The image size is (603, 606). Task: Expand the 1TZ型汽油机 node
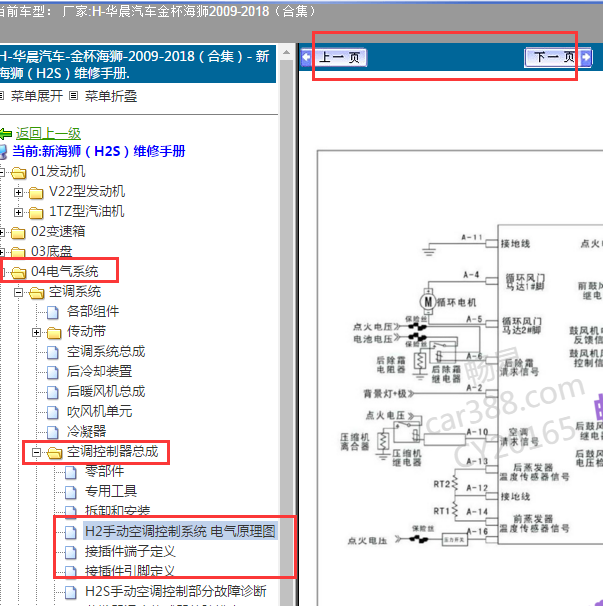18,212
